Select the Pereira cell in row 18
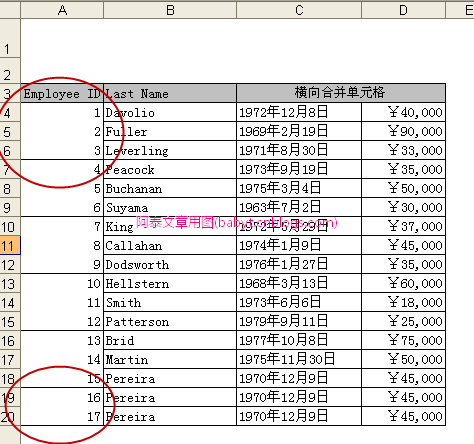474x444 pixels. point(170,378)
